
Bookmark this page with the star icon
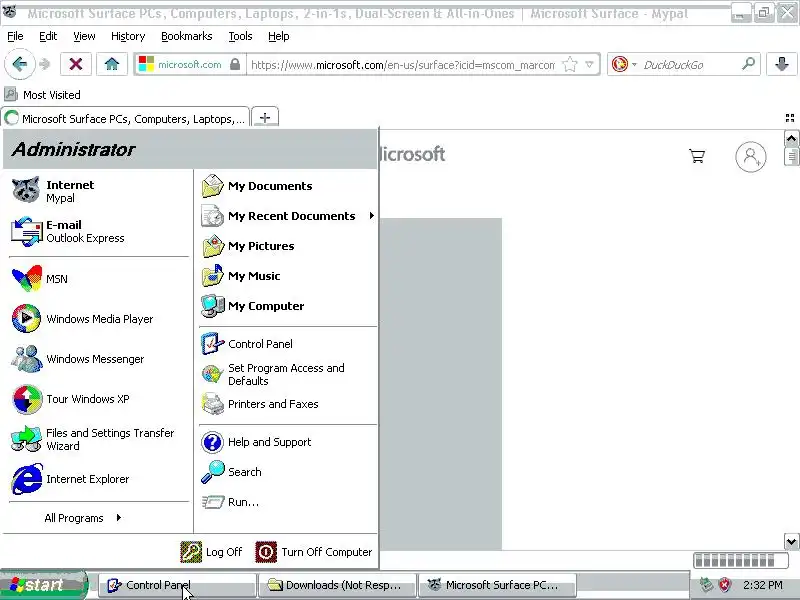569,65
